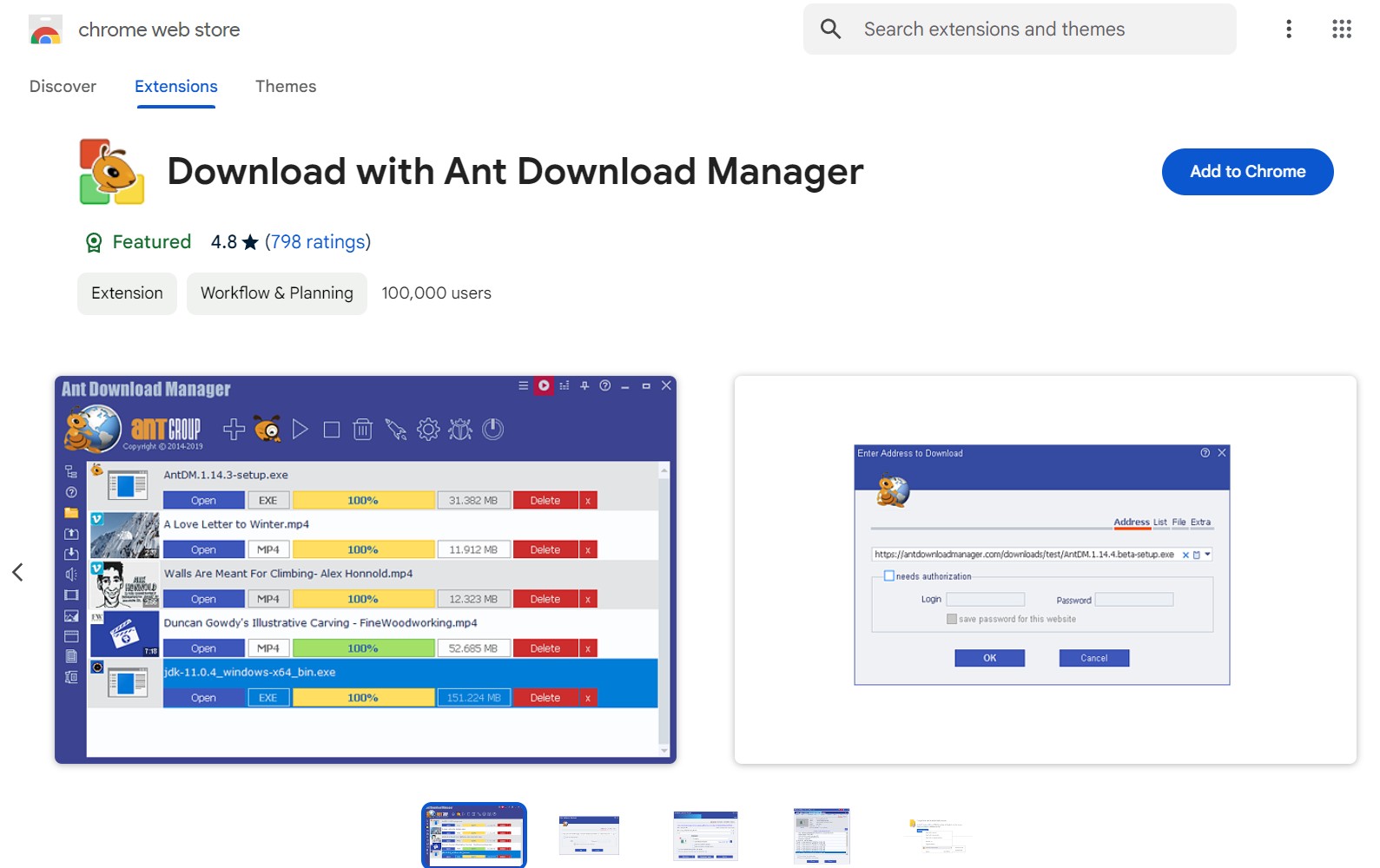1380x868 pixels.
Task: Select the fifth carousel thumbnail
Action: pos(938,835)
